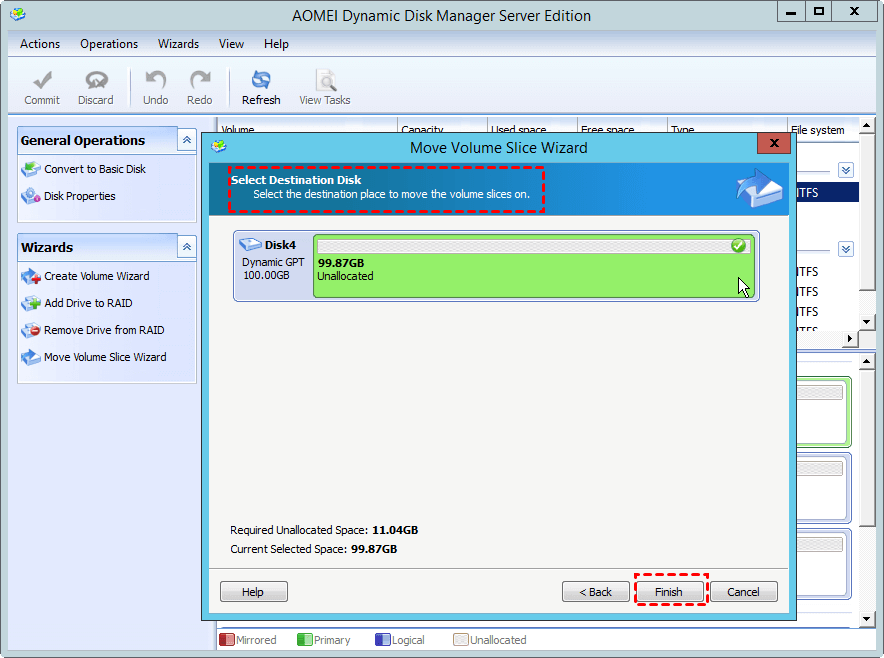The height and width of the screenshot is (658, 884).
Task: Click the Primary legend swatch
Action: click(304, 640)
